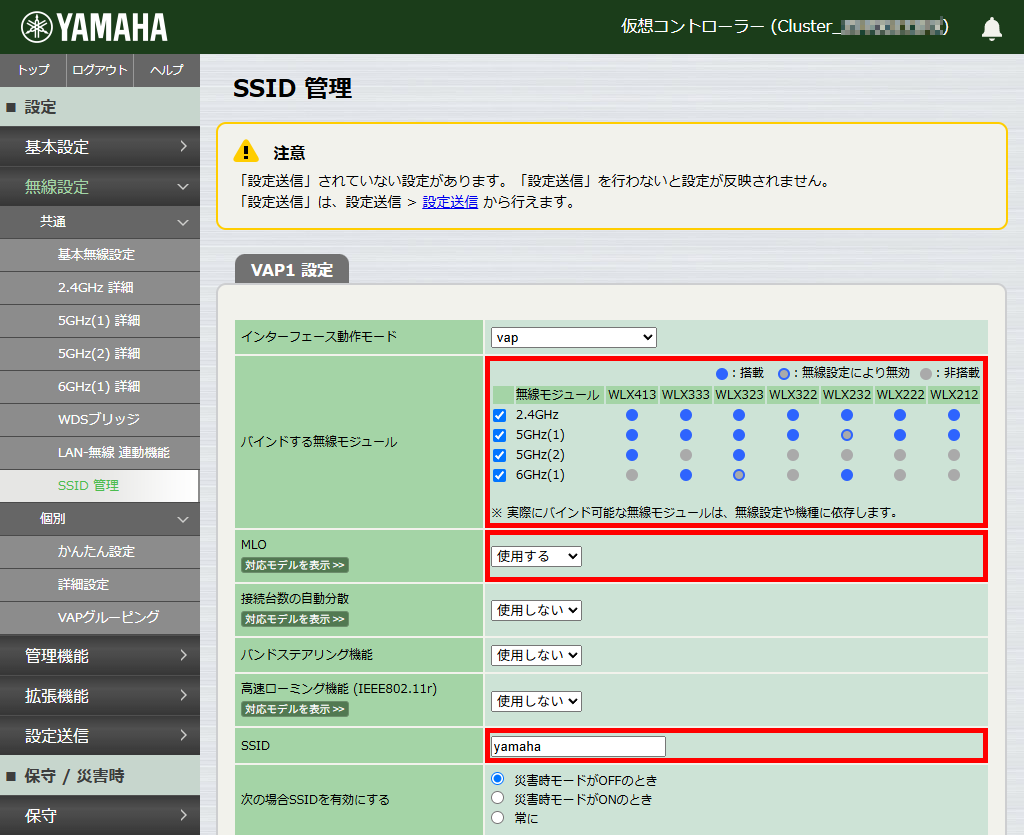
Task: Toggle the 5GHz(2) module checkbox
Action: [500, 455]
